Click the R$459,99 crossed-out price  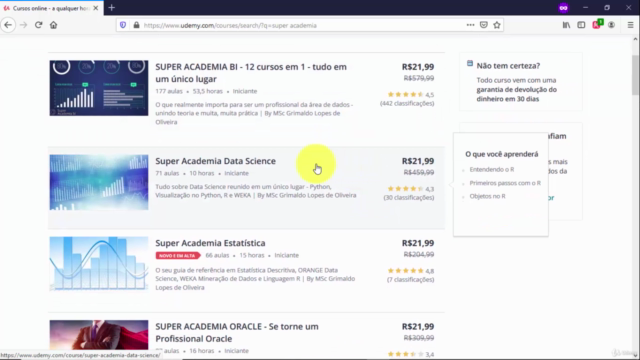tap(419, 172)
